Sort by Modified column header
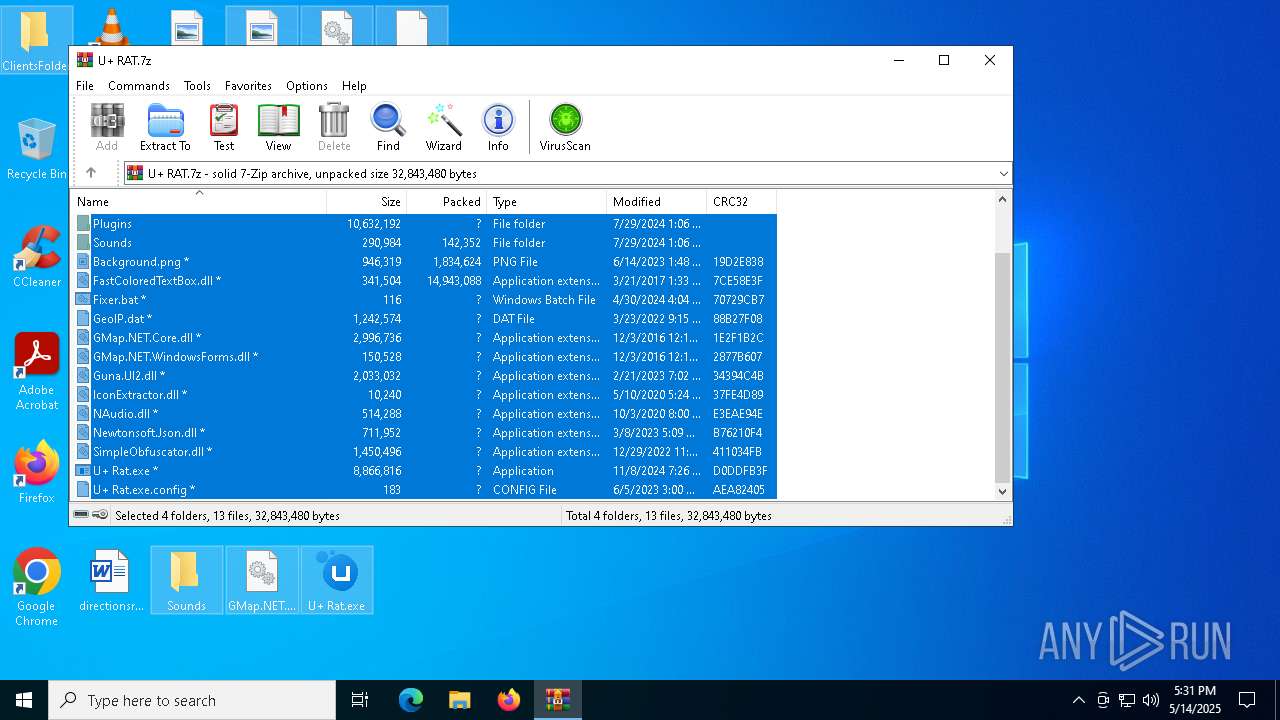Image resolution: width=1280 pixels, height=720 pixels. click(656, 201)
